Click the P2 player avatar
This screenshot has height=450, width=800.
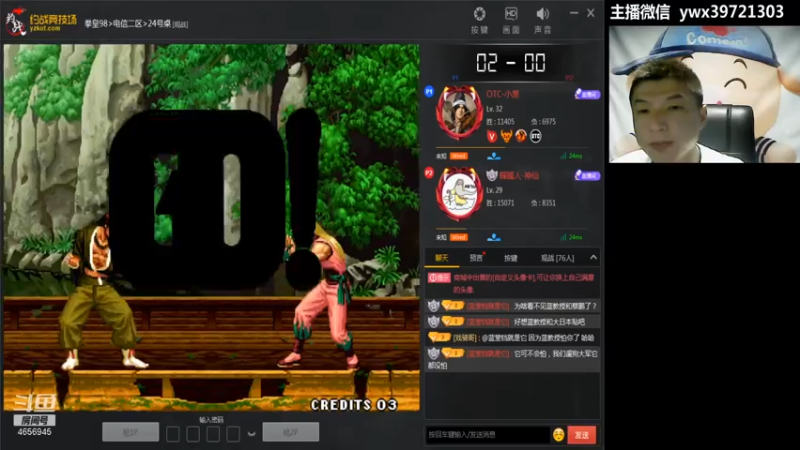point(459,194)
